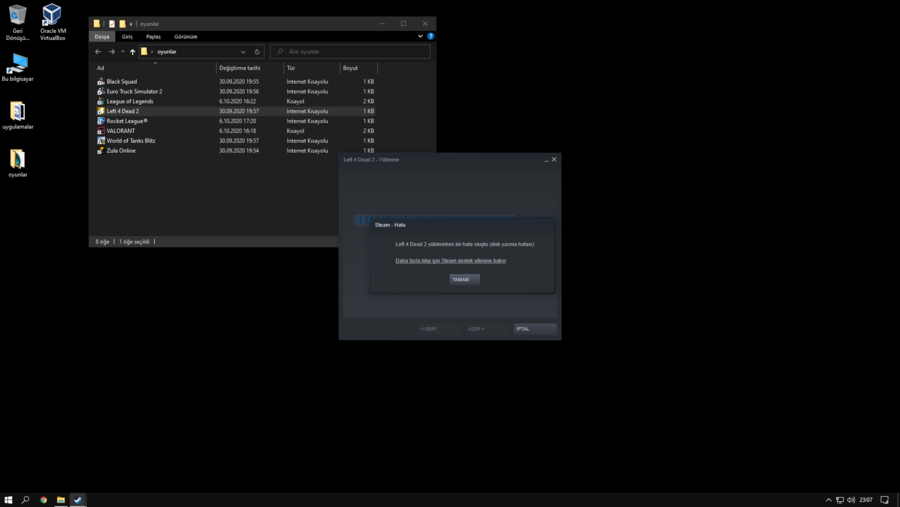Viewport: 900px width, 507px height.
Task: Open recent locations dropdown arrow
Action: [x=123, y=52]
